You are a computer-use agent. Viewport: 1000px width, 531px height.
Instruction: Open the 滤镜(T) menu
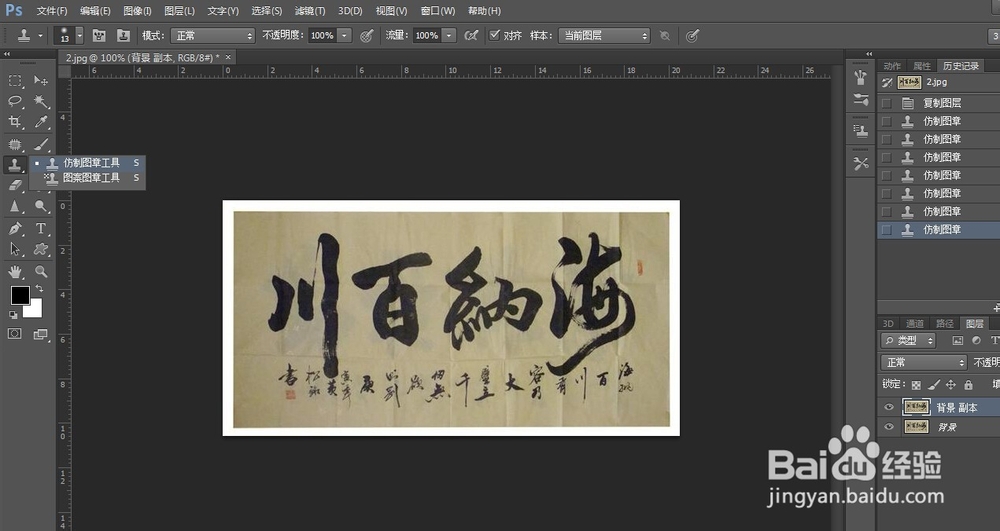coord(310,11)
